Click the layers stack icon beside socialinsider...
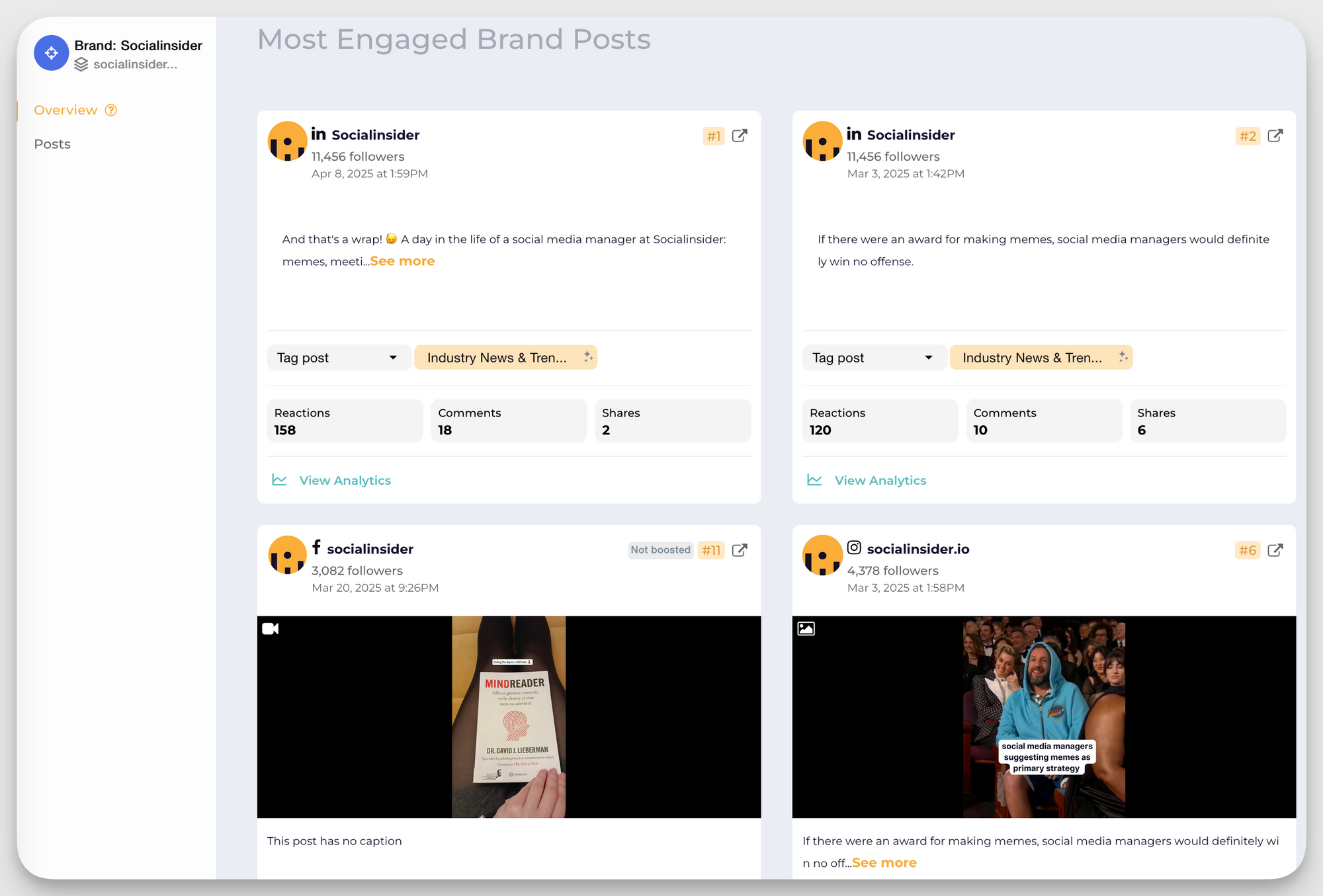This screenshot has height=896, width=1323. 81,64
